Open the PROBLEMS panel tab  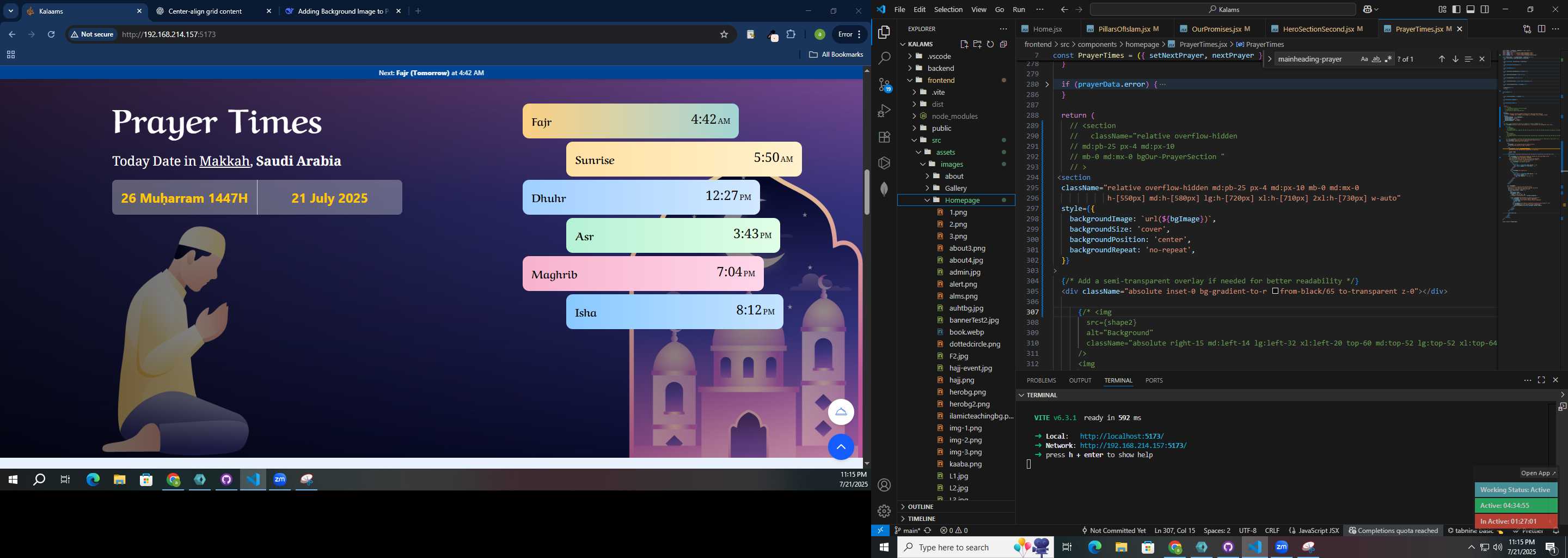click(1041, 380)
